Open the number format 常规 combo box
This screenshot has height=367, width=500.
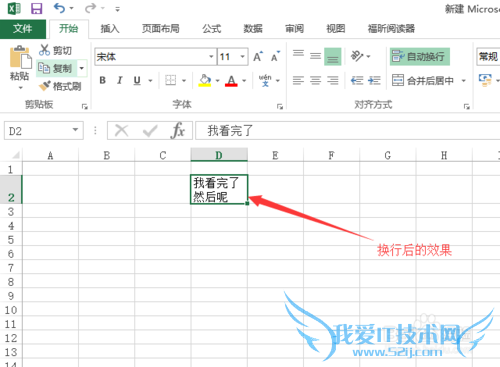488,57
